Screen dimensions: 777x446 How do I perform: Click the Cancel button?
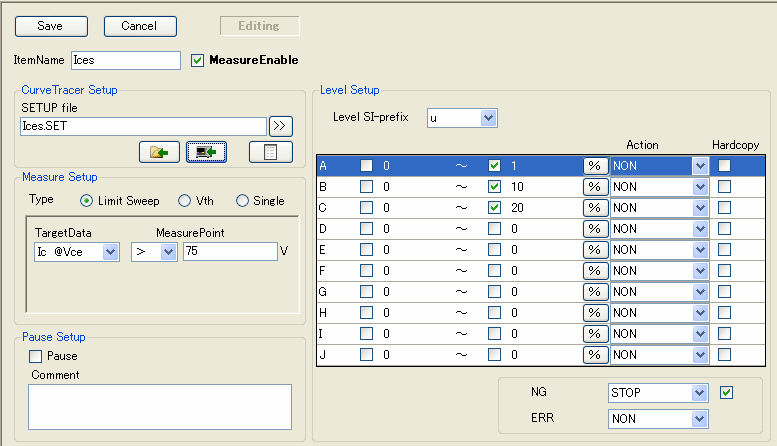[140, 26]
